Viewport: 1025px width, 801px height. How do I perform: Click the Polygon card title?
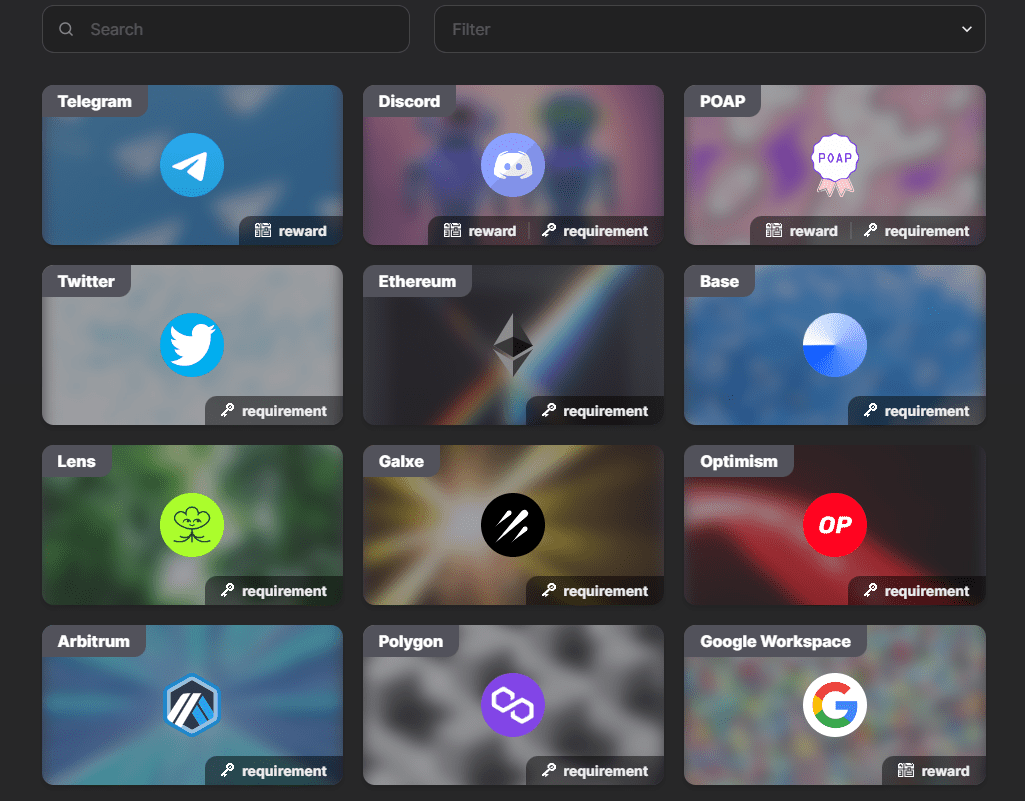point(411,641)
